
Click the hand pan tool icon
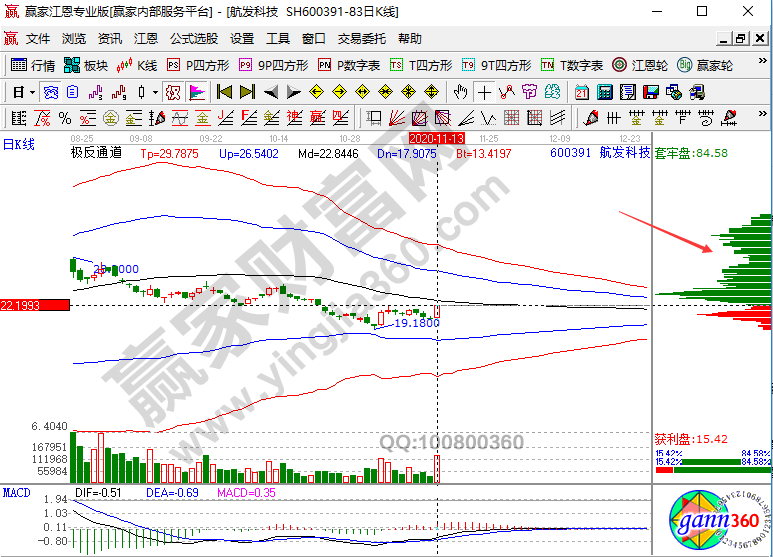coord(460,92)
